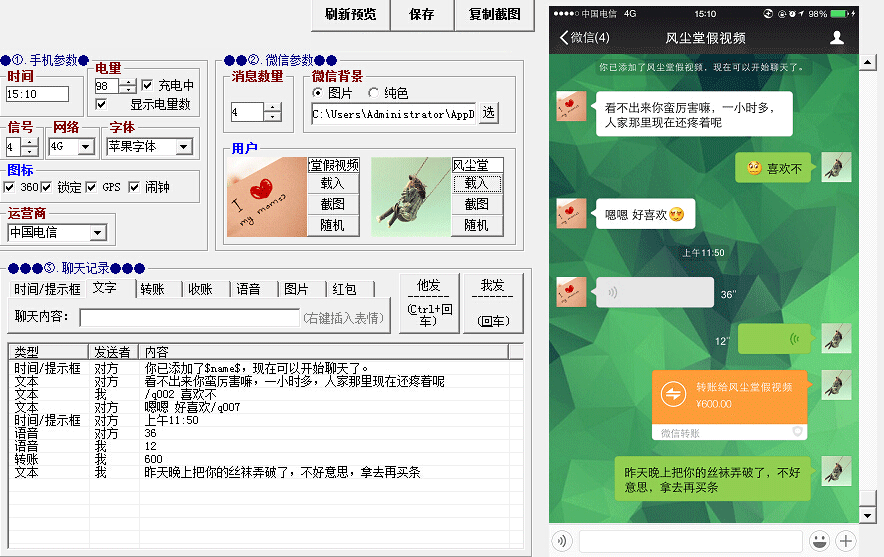This screenshot has height=557, width=884.
Task: Toggle the 充电中 charging checkbox
Action: tap(148, 86)
